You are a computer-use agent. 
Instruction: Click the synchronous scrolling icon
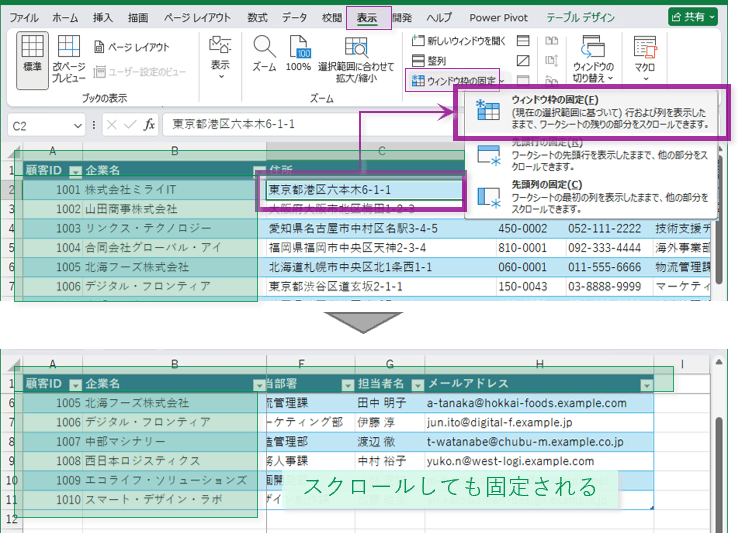[552, 61]
